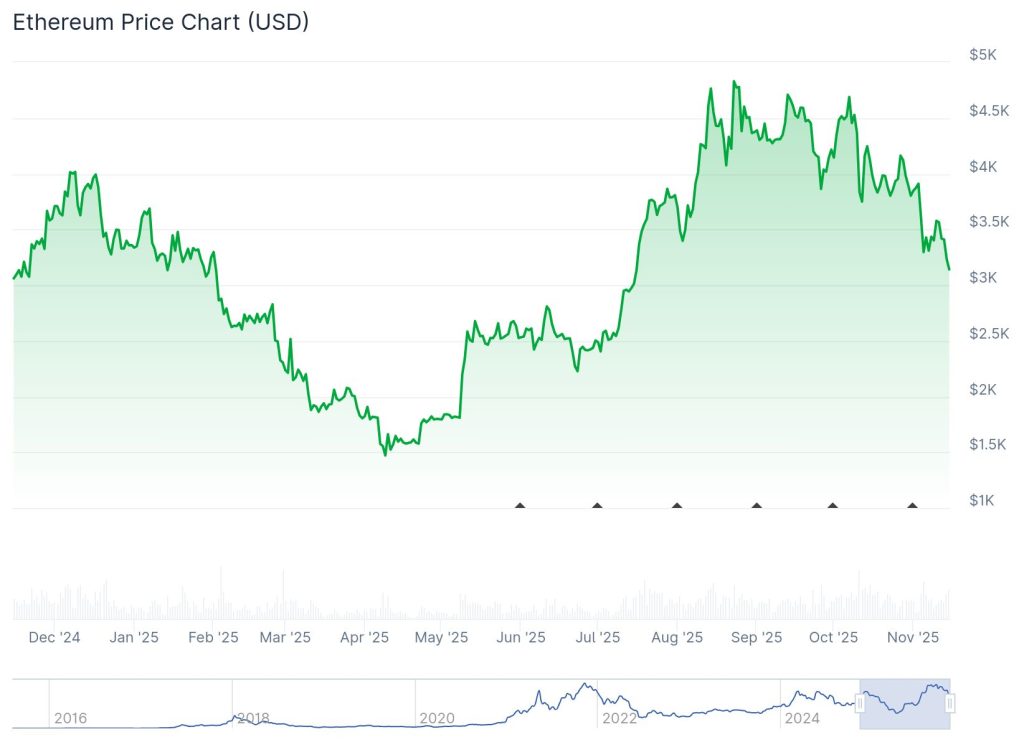Click the event marker above Nov '25
1024x747 pixels.
click(x=912, y=505)
